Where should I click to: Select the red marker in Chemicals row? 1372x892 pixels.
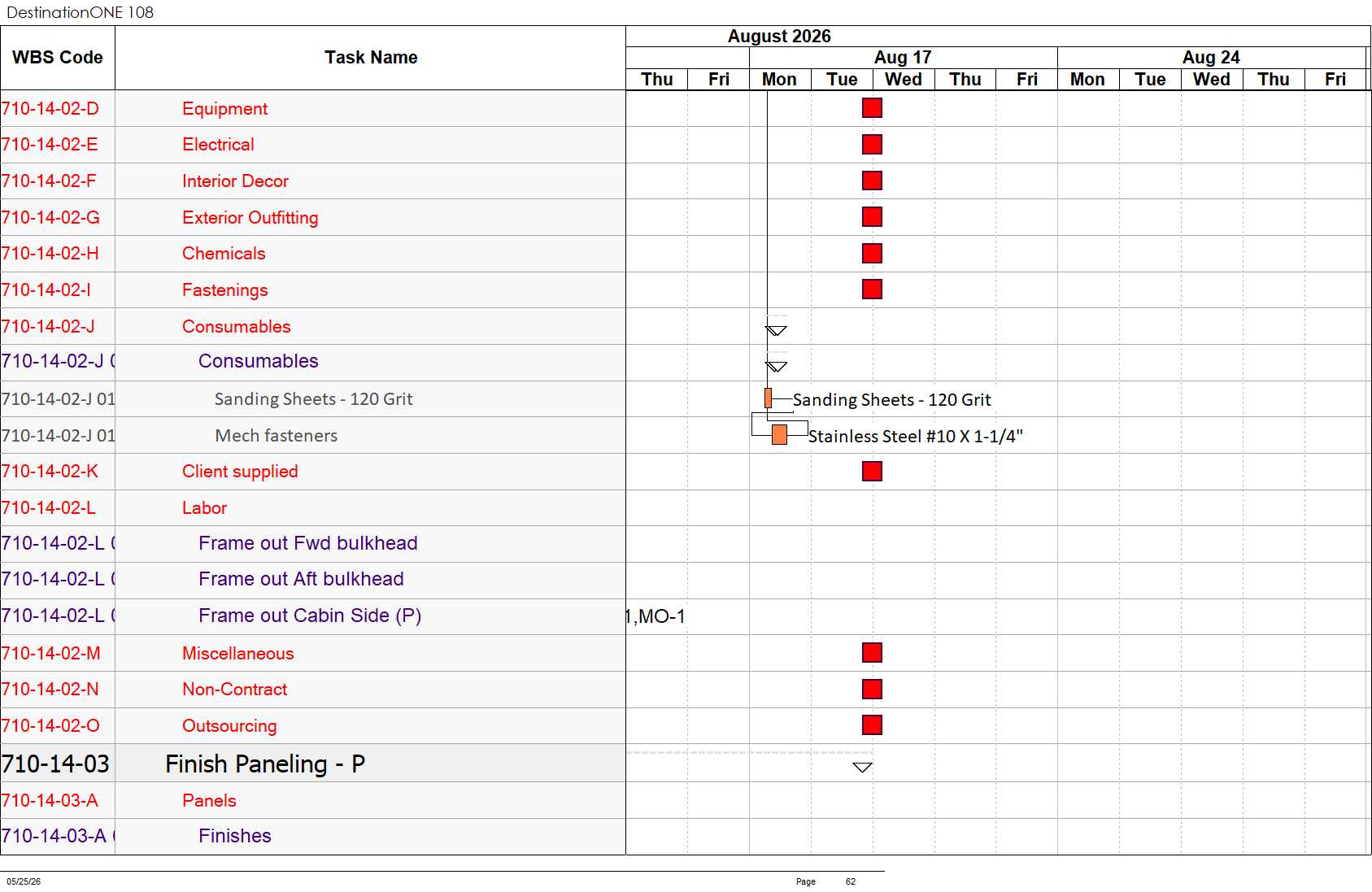[x=872, y=254]
